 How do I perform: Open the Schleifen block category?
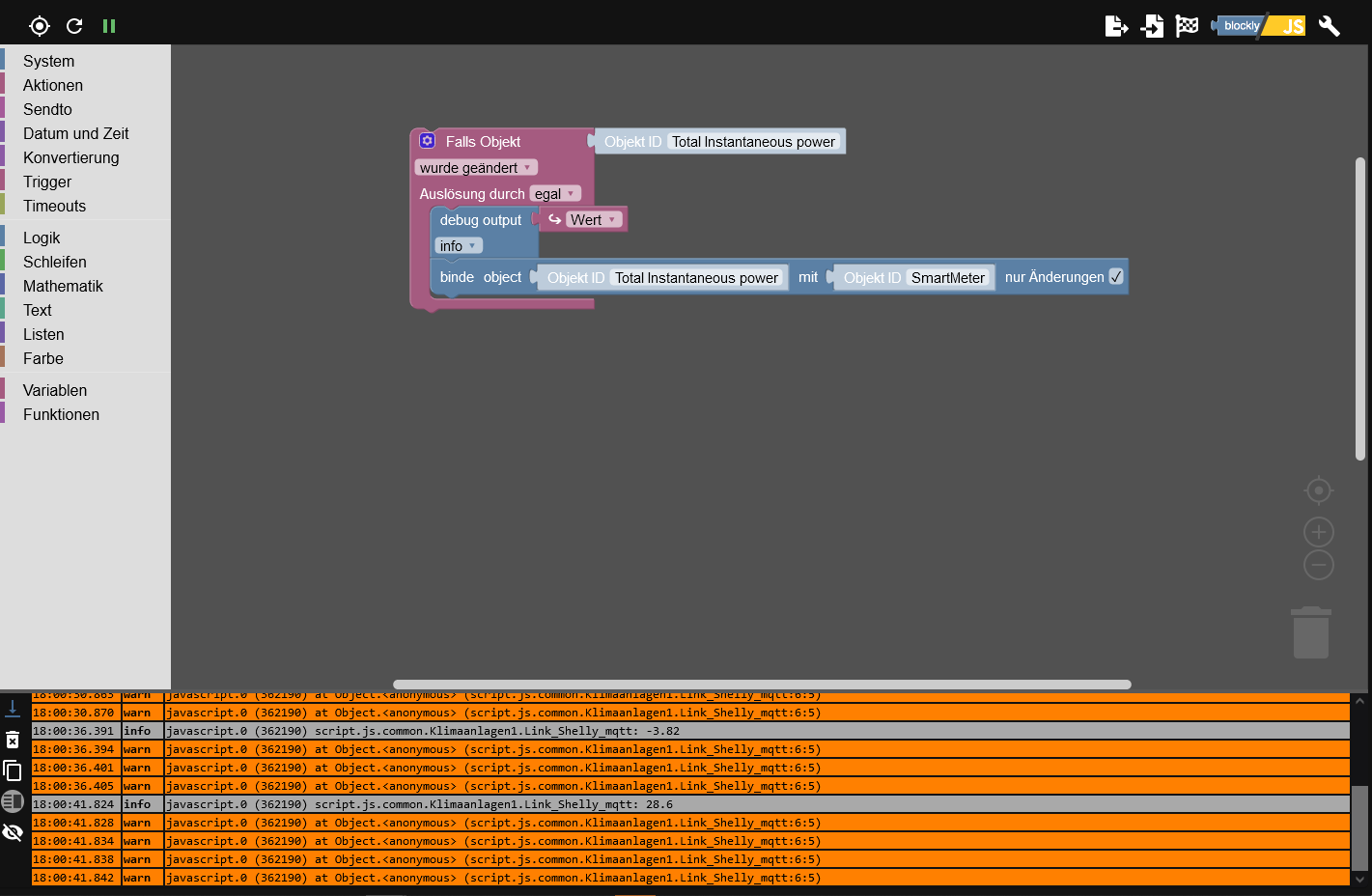tap(85, 262)
